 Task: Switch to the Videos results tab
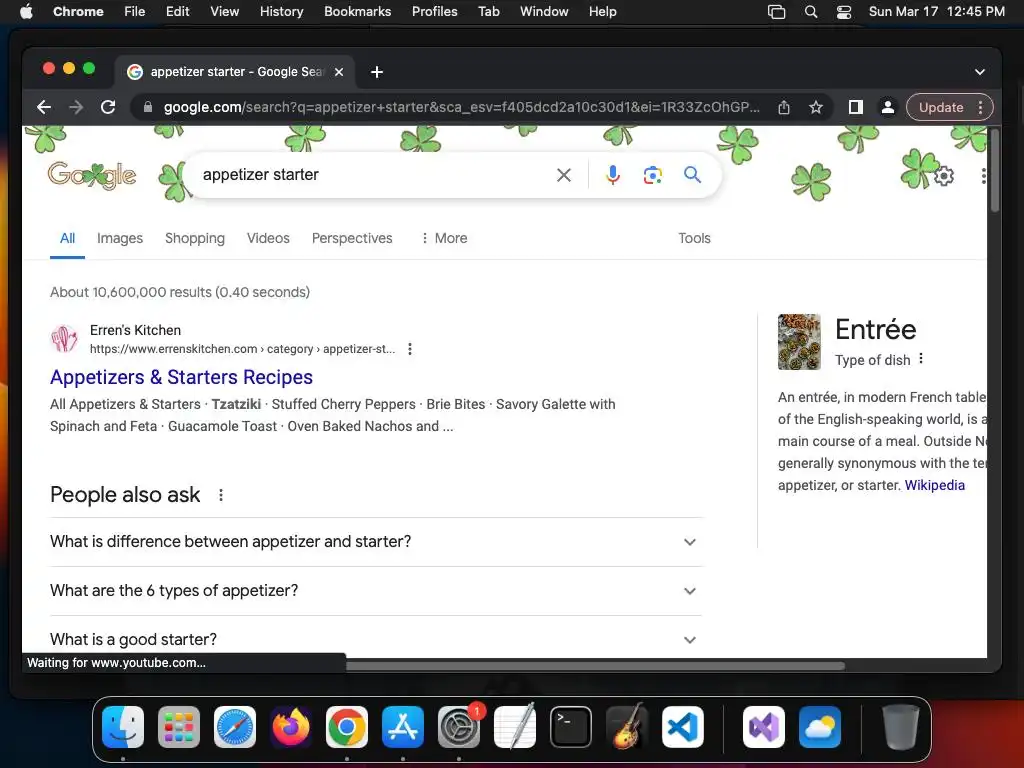coord(268,238)
